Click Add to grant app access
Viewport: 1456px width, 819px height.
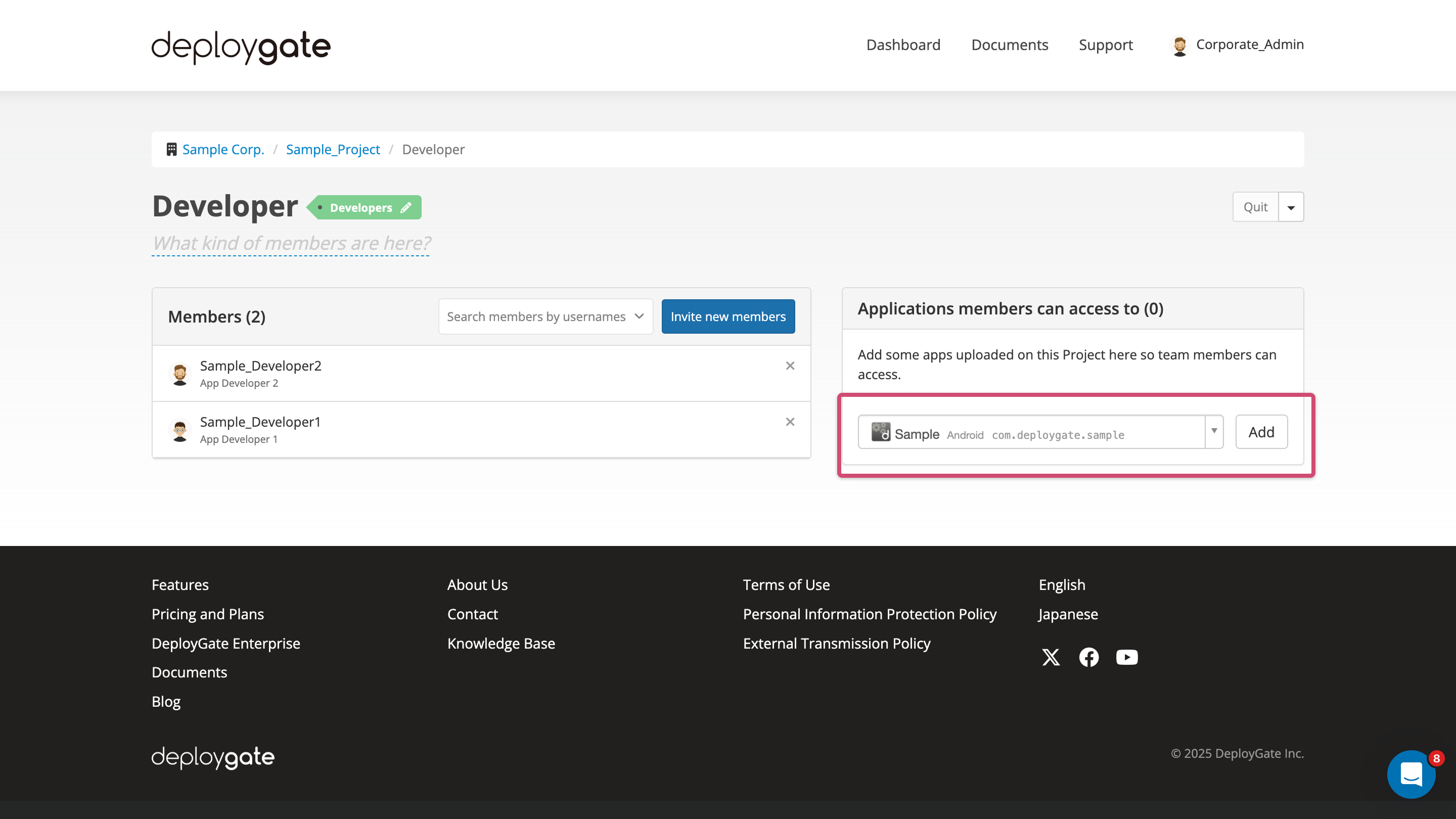(x=1261, y=432)
